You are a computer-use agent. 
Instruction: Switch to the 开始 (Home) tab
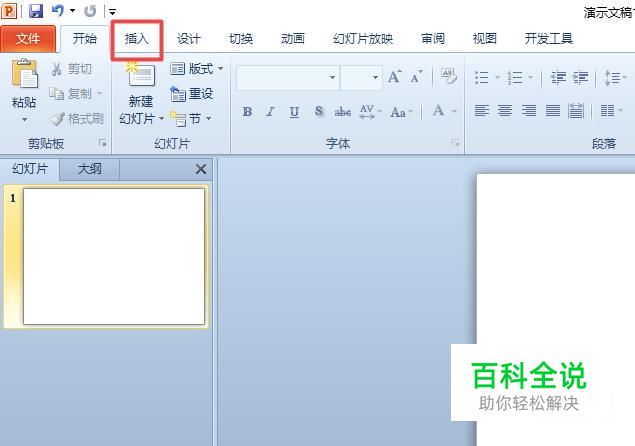click(85, 39)
